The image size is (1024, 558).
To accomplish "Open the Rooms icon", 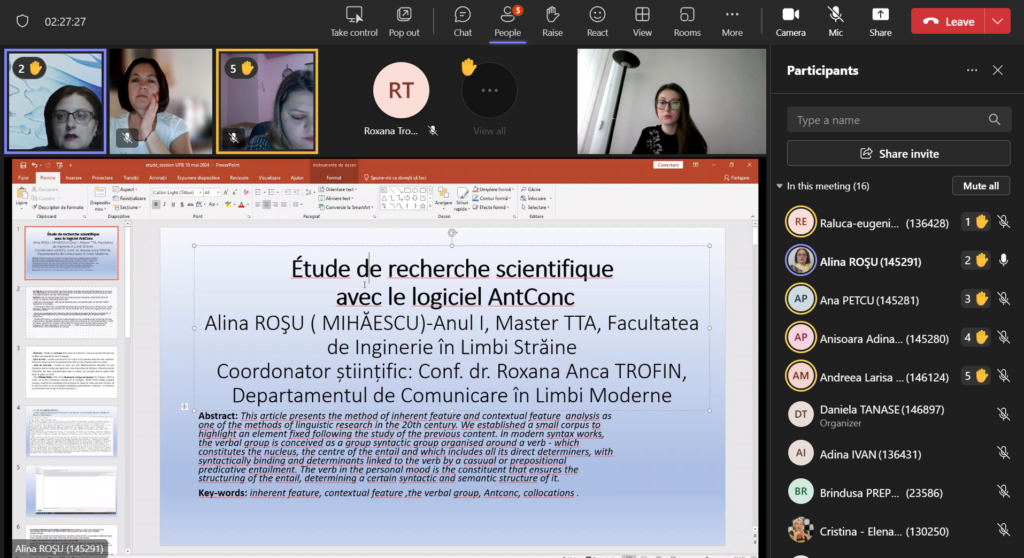I will (x=687, y=21).
